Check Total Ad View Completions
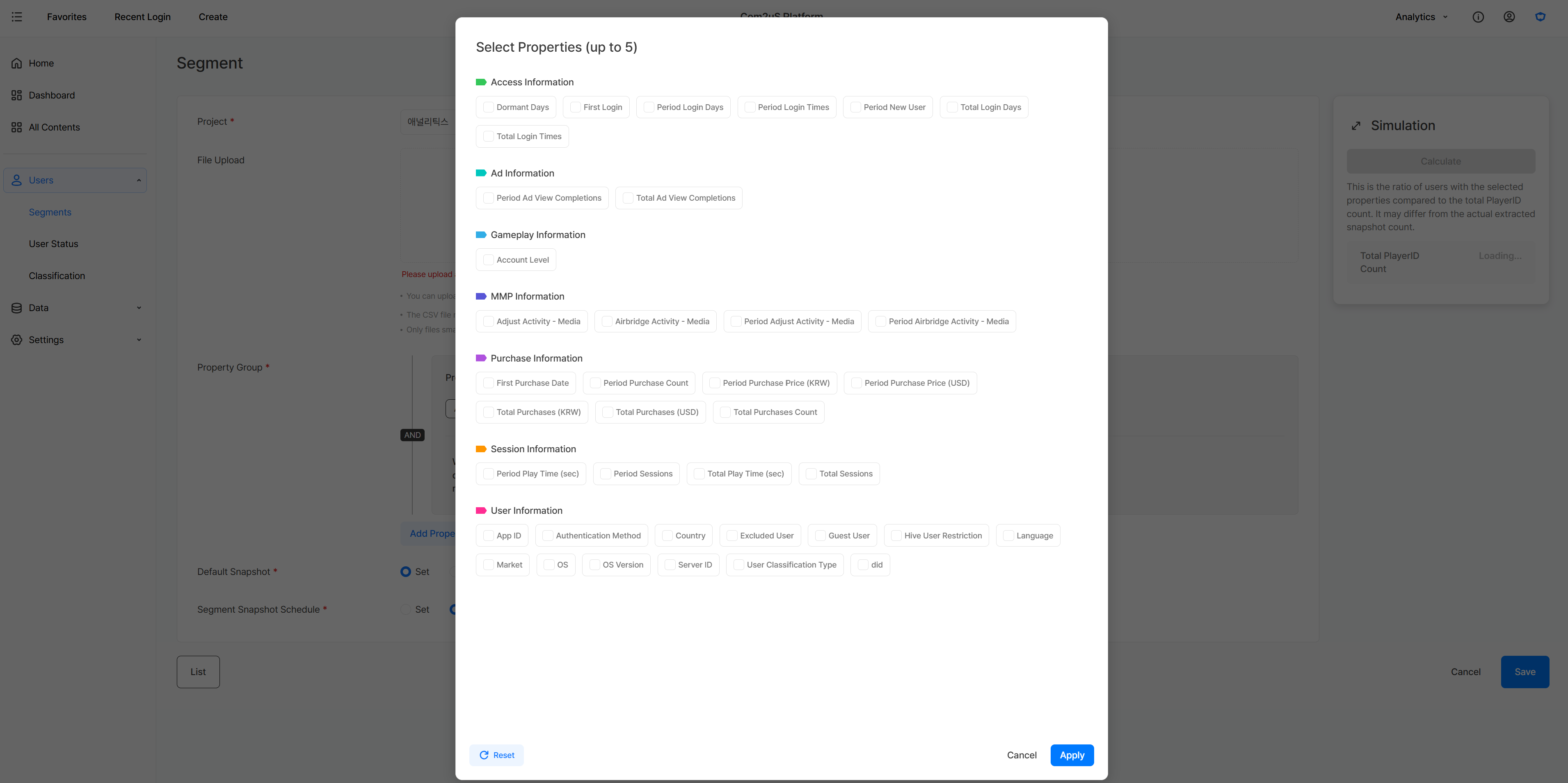The image size is (1568, 783). coord(628,198)
